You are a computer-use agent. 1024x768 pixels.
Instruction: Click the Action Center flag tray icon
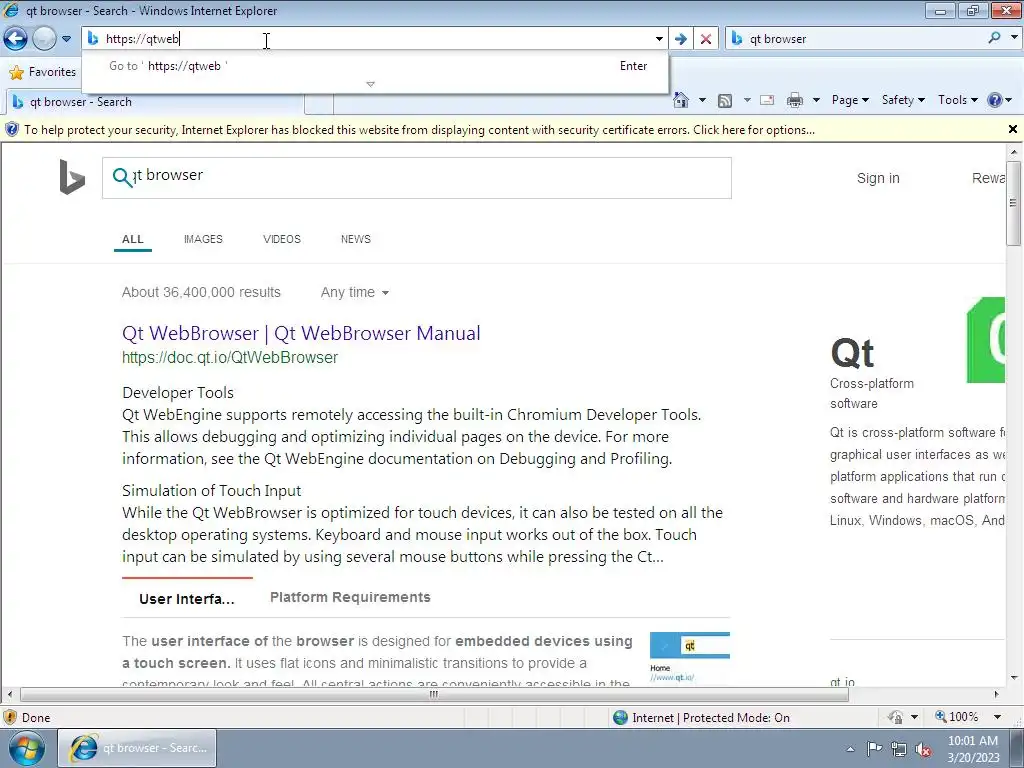tap(874, 748)
